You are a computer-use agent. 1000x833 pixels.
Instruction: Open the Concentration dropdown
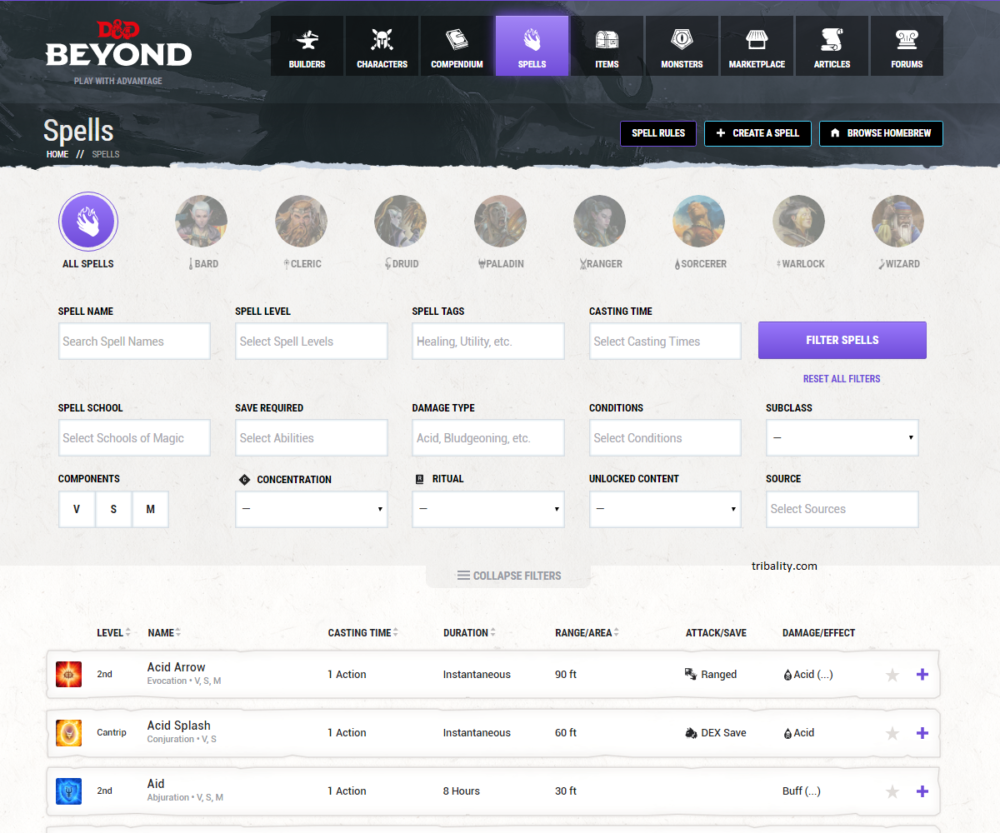point(311,509)
